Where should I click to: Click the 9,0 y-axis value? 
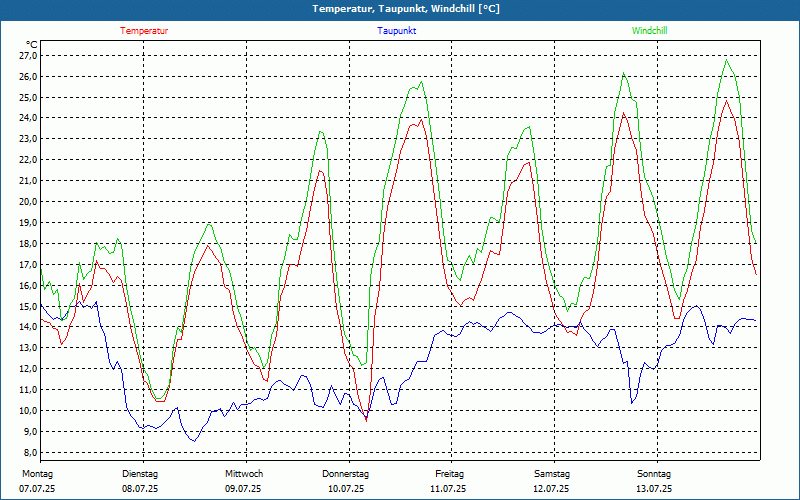(31, 432)
